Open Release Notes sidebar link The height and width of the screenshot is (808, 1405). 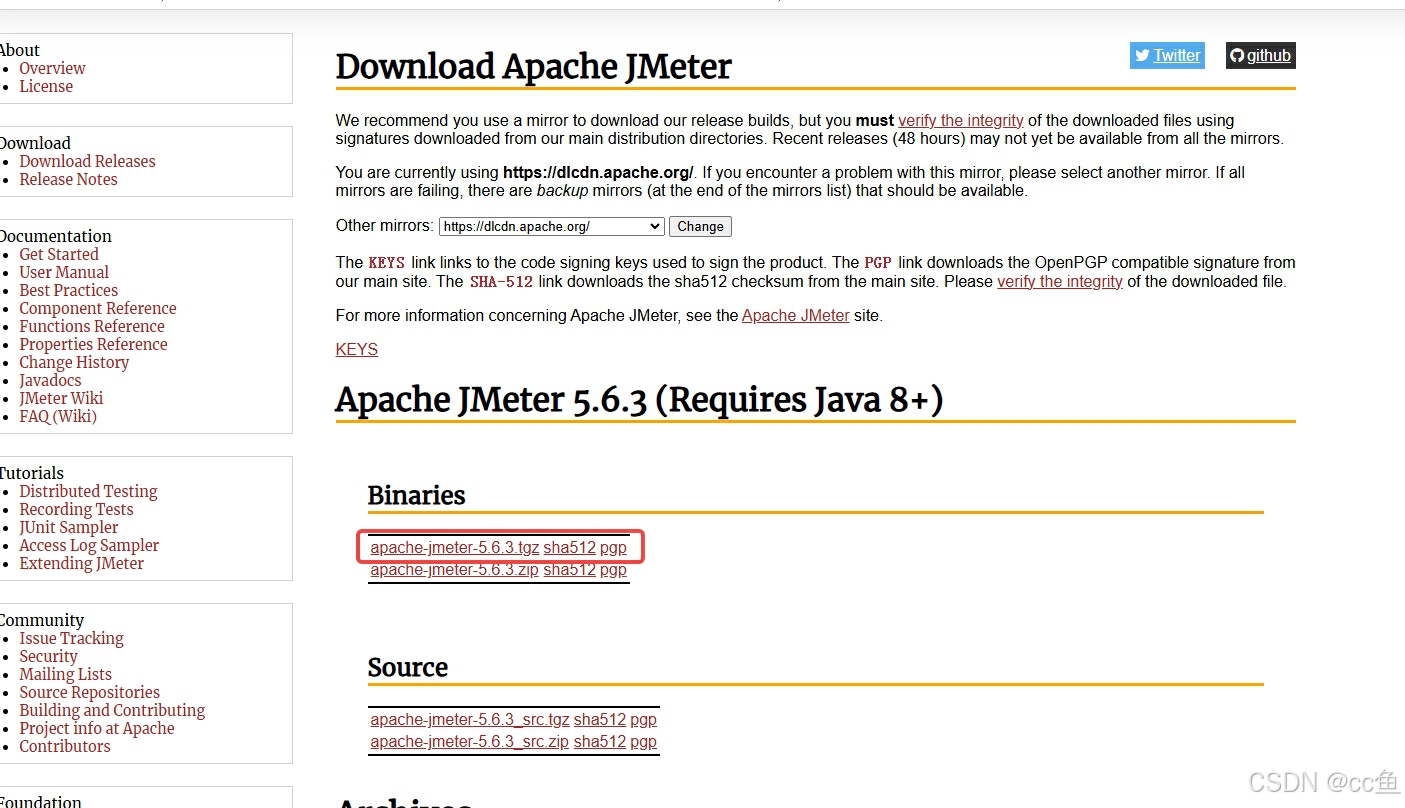68,180
